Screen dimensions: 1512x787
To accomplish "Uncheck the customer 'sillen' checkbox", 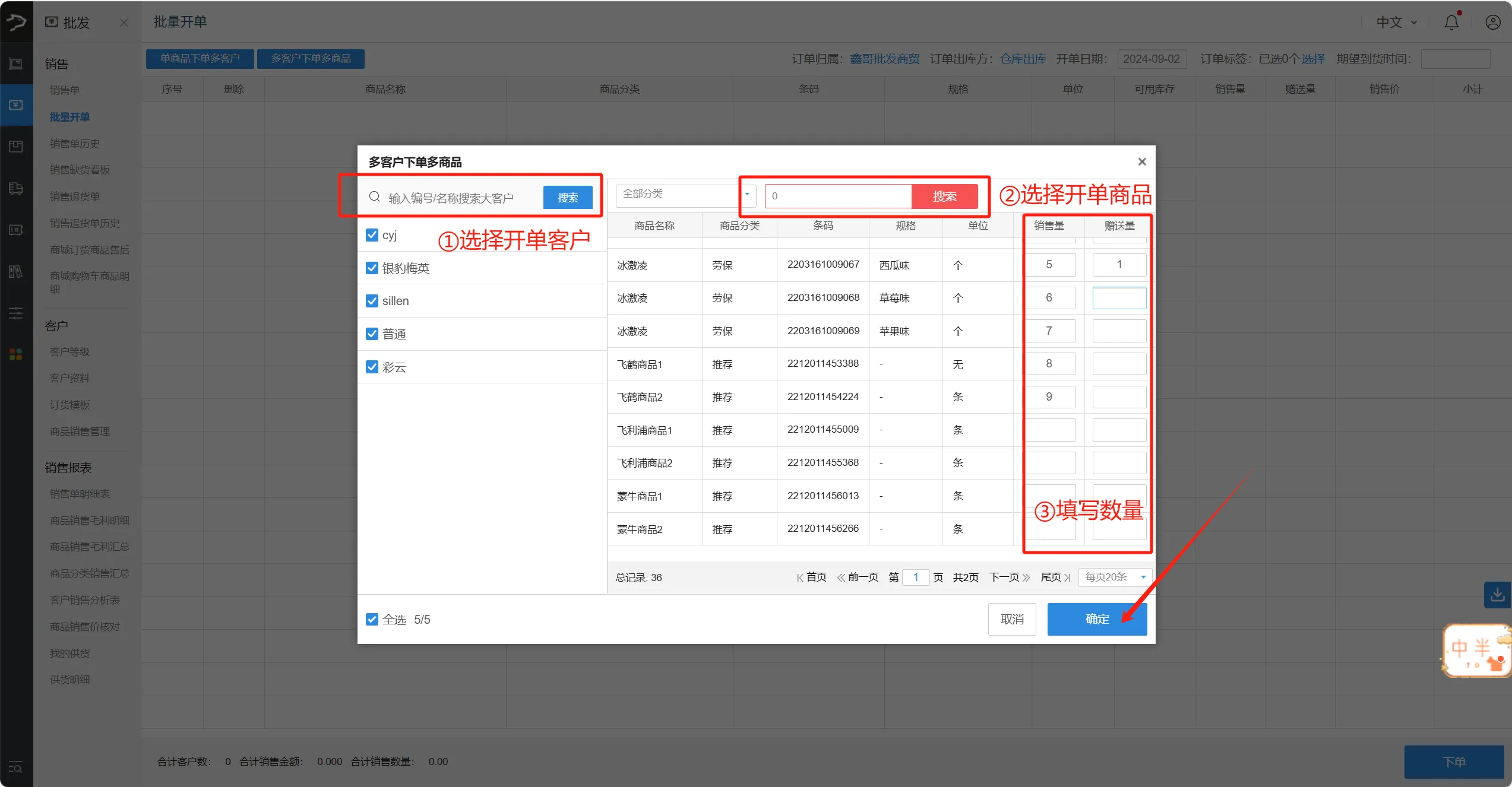I will (x=372, y=300).
